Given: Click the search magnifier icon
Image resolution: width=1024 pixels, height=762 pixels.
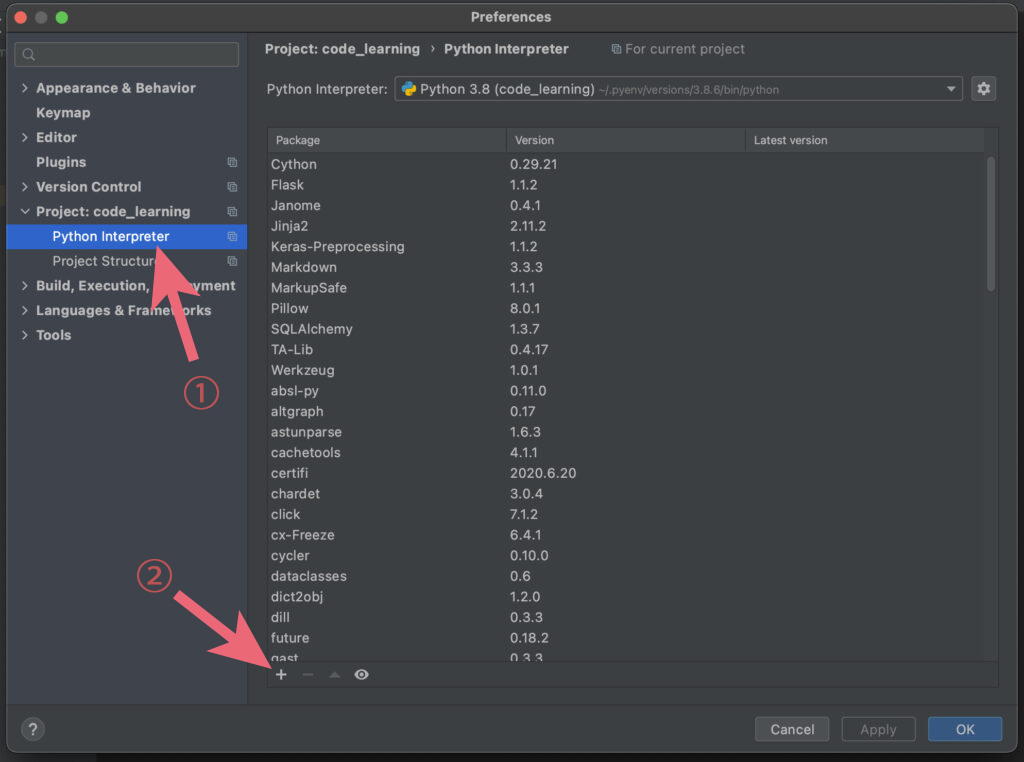Looking at the screenshot, I should point(29,54).
